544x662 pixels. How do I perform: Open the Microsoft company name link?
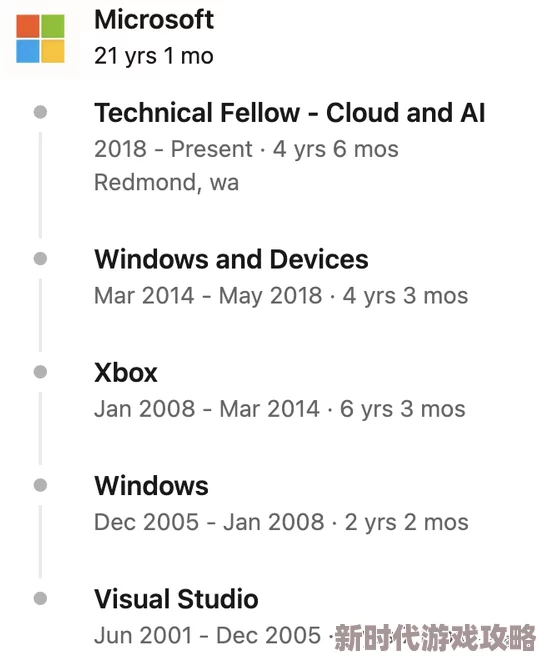(154, 20)
